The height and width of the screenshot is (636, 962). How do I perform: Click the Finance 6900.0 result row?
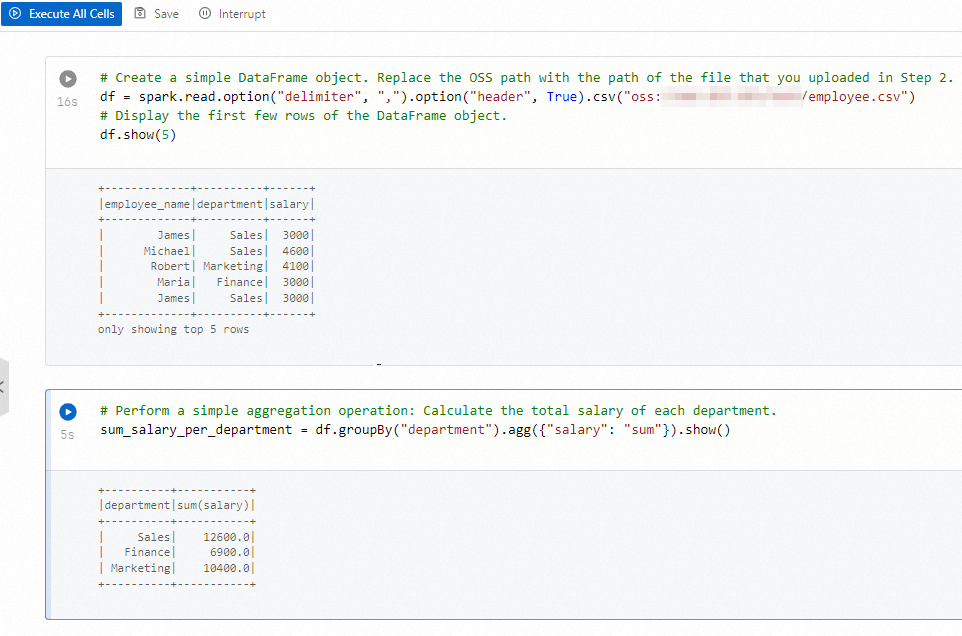coord(177,552)
